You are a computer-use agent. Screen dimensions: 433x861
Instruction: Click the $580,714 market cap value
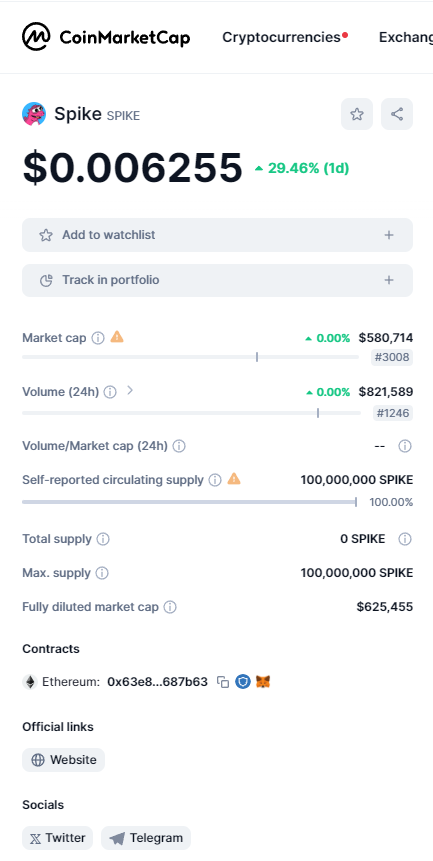[x=386, y=337]
